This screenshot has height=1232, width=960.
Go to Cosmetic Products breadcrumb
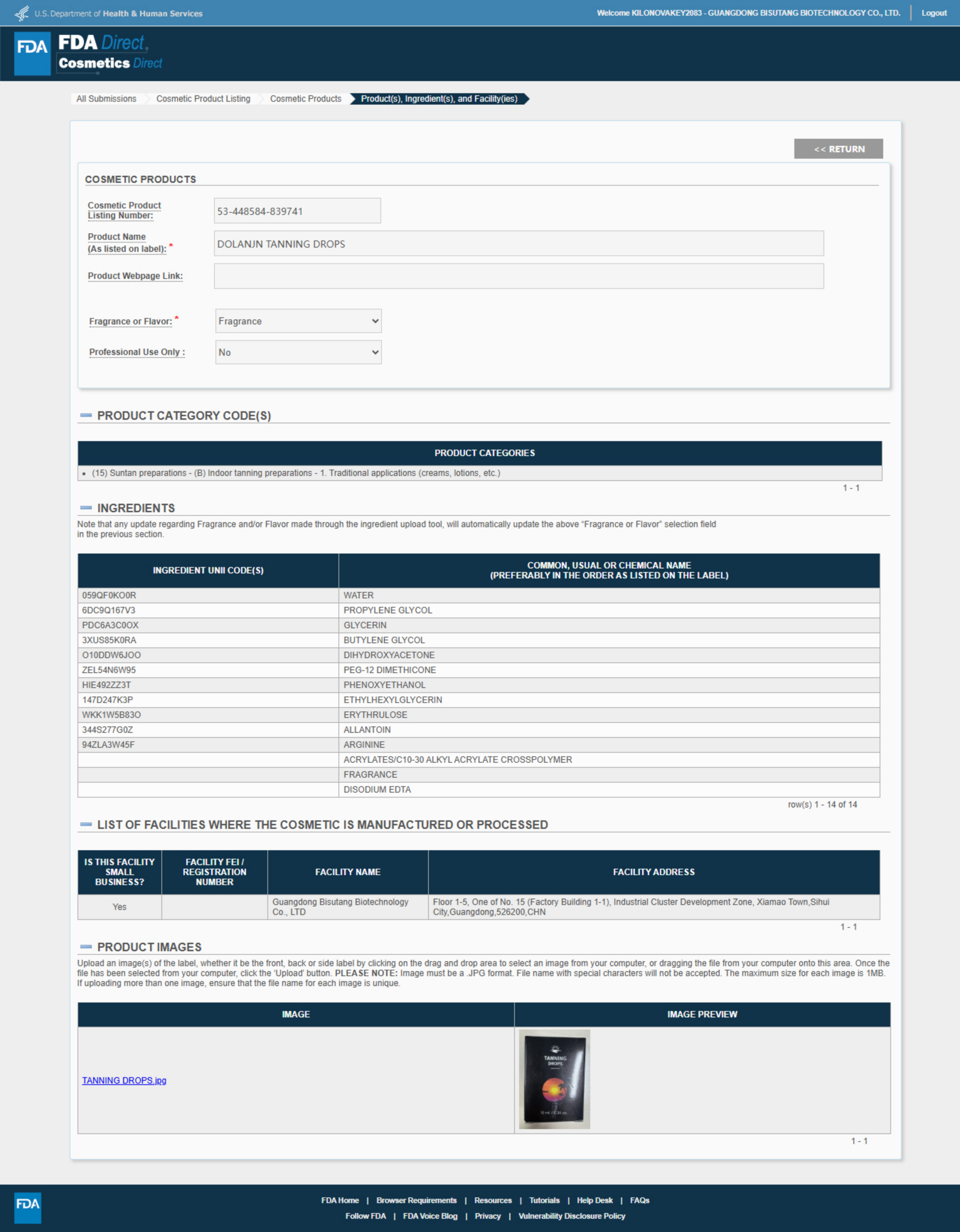[x=305, y=99]
